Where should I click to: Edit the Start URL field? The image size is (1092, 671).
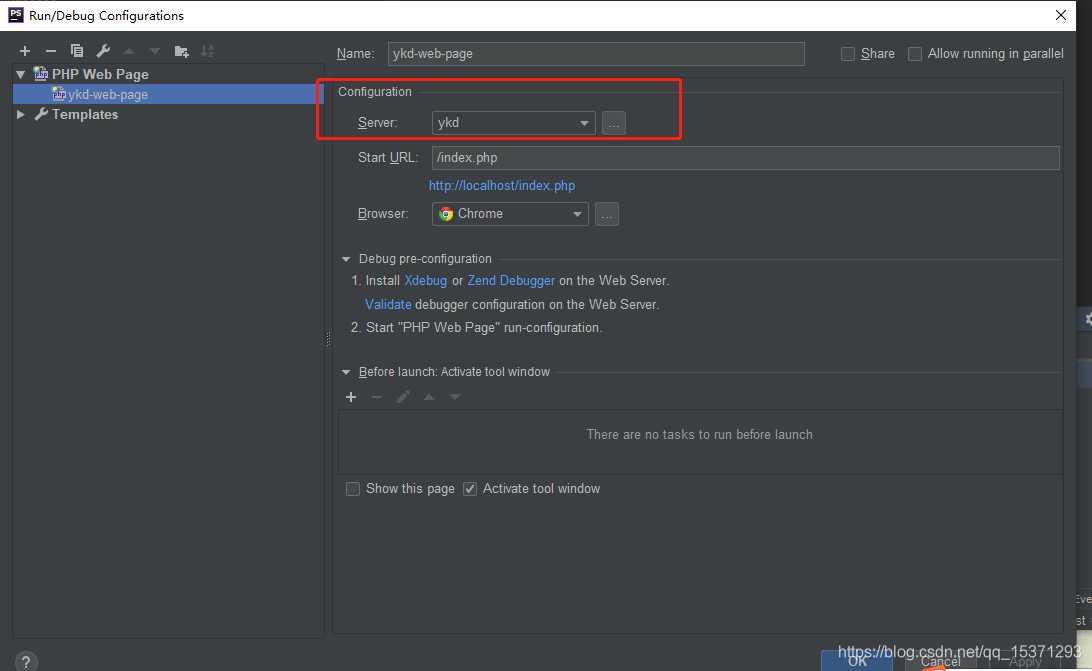click(700, 157)
